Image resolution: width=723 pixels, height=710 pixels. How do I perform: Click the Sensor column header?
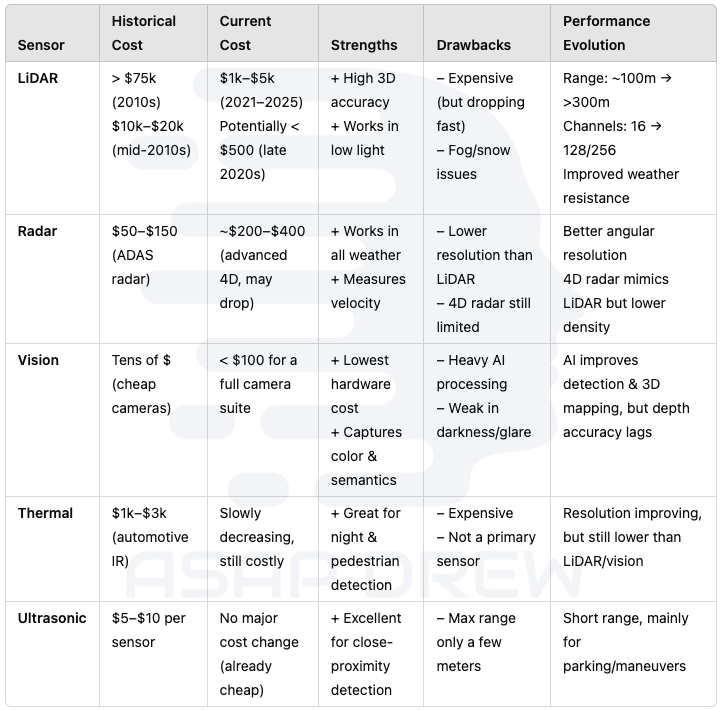(x=41, y=45)
